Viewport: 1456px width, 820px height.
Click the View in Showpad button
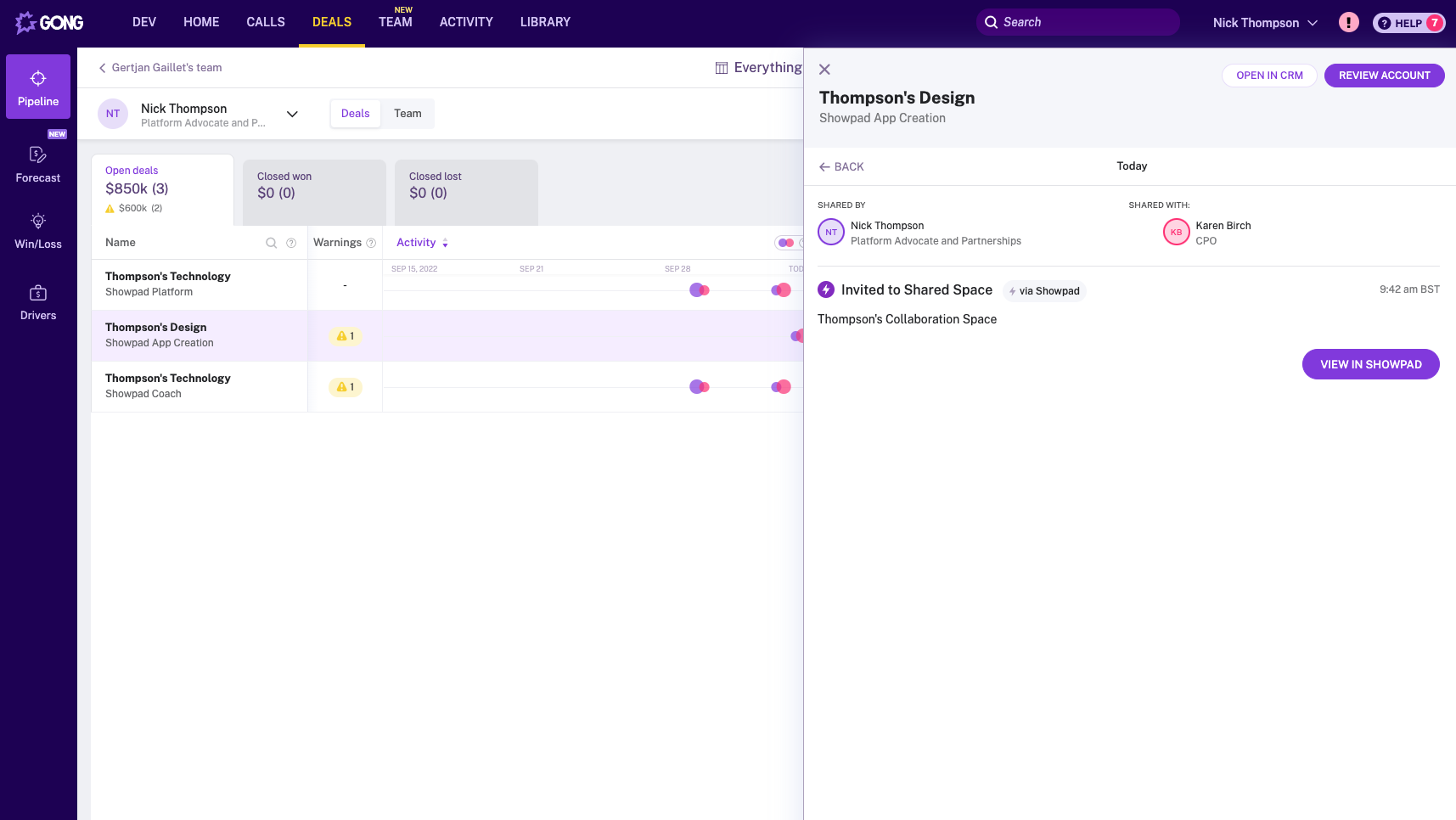(1370, 364)
